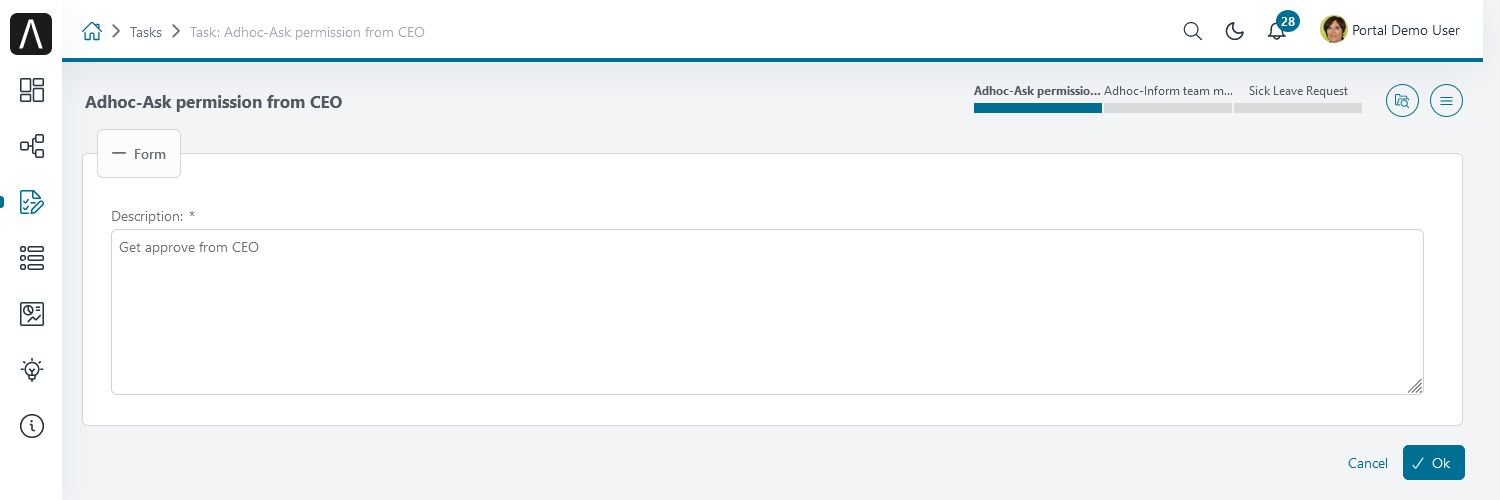This screenshot has width=1500, height=500.
Task: Open the Dashboard icon in sidebar
Action: [x=32, y=90]
